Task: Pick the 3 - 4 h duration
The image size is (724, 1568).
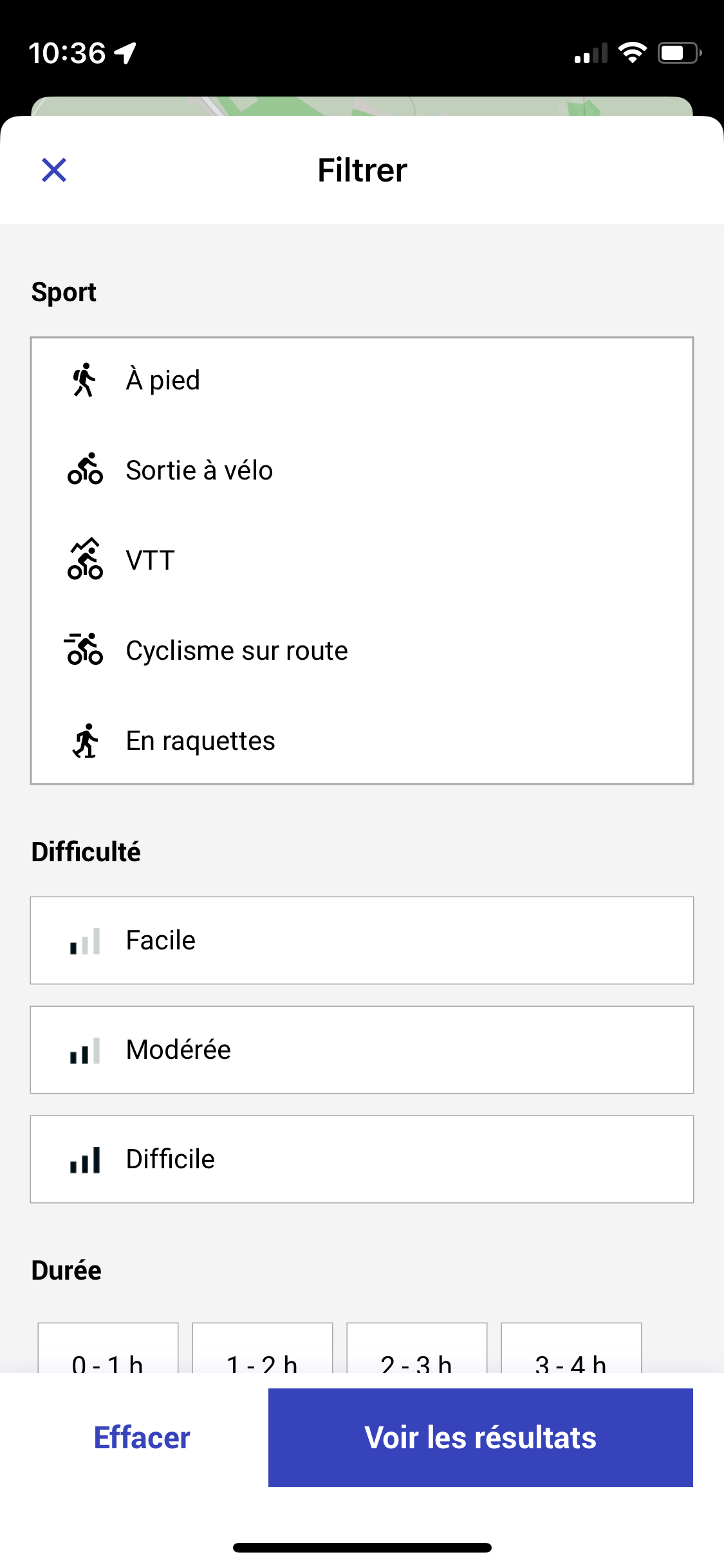Action: (x=571, y=1349)
